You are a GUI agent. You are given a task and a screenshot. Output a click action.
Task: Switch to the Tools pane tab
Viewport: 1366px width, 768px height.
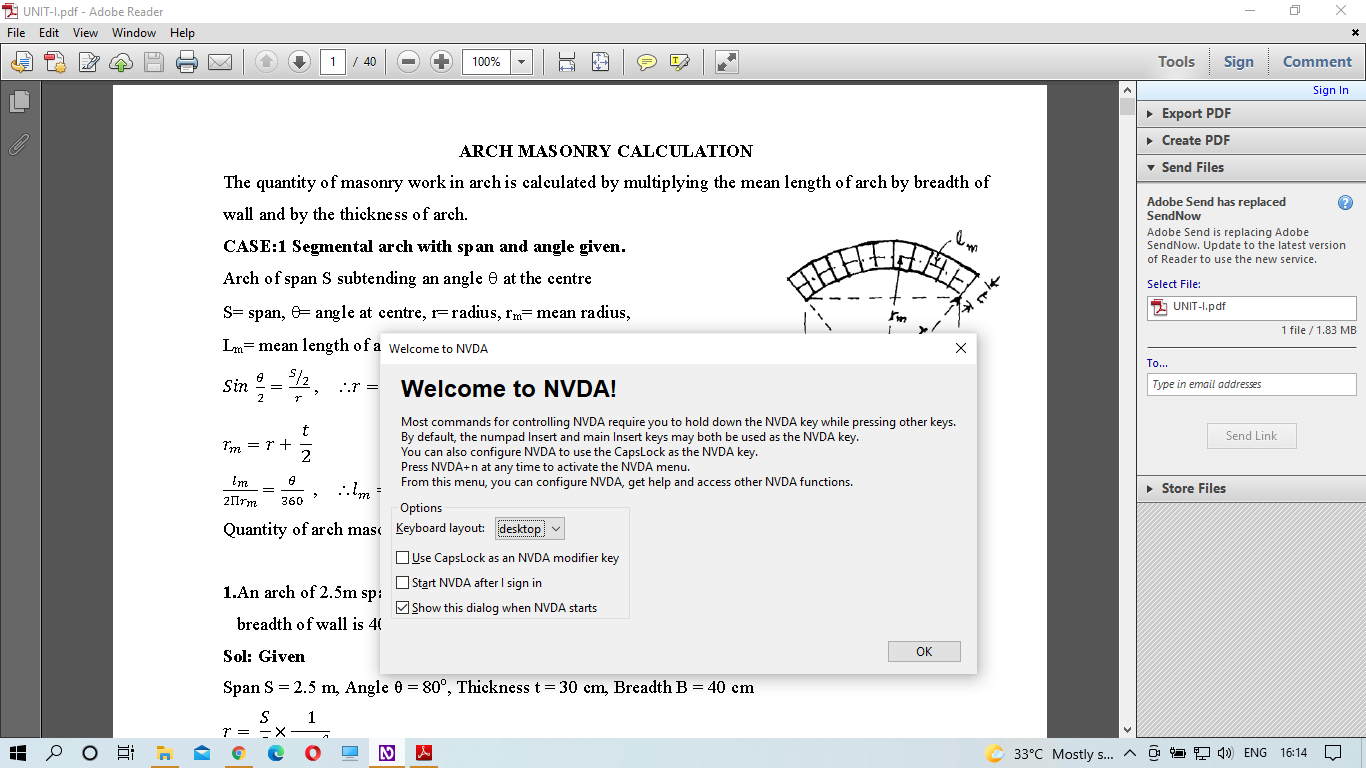point(1176,62)
